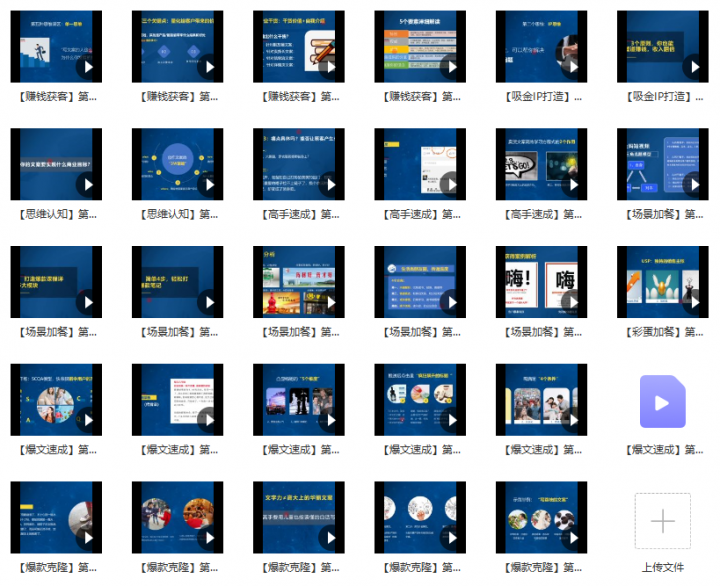Open the first 【爆文速成】 SCQA thumbnail

point(56,400)
